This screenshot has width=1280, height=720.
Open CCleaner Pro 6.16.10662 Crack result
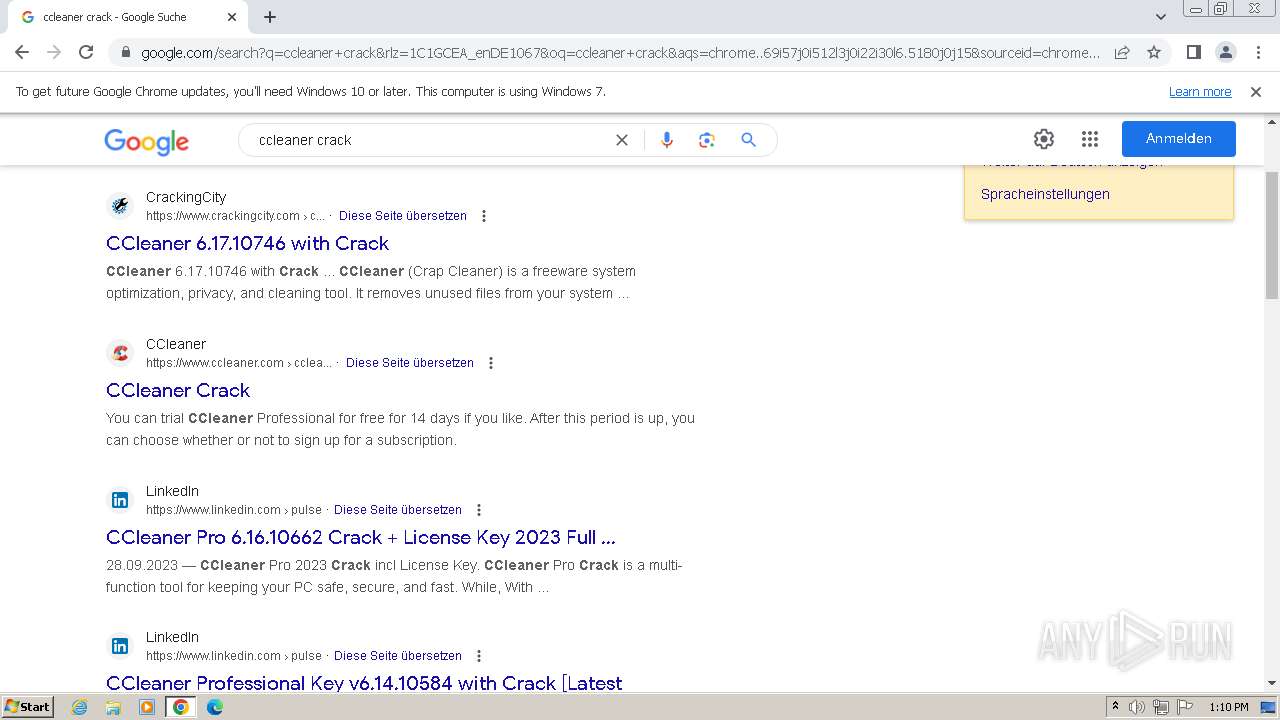click(x=360, y=537)
